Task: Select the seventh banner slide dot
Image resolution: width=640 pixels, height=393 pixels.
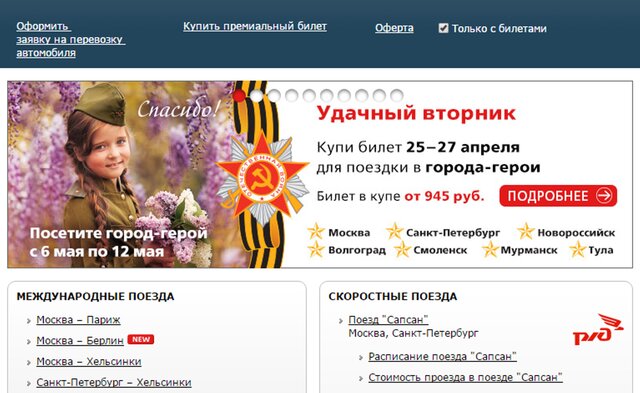Action: coord(344,96)
